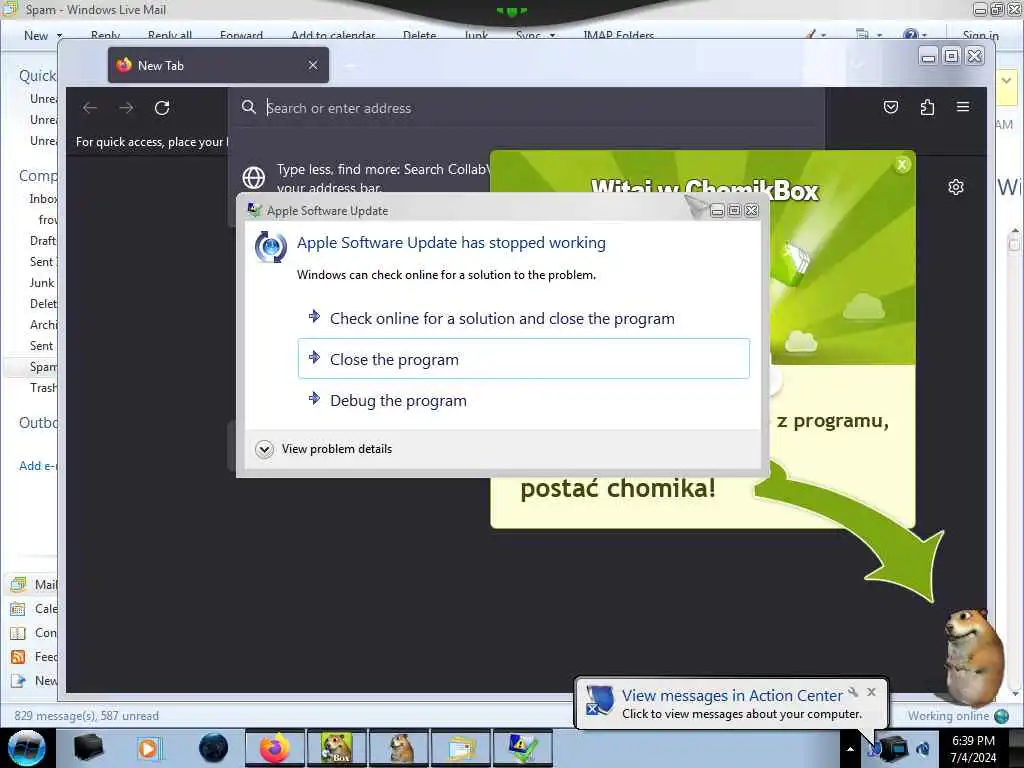
Task: Click the taskbar clock showing 6:39 PM
Action: click(x=973, y=748)
